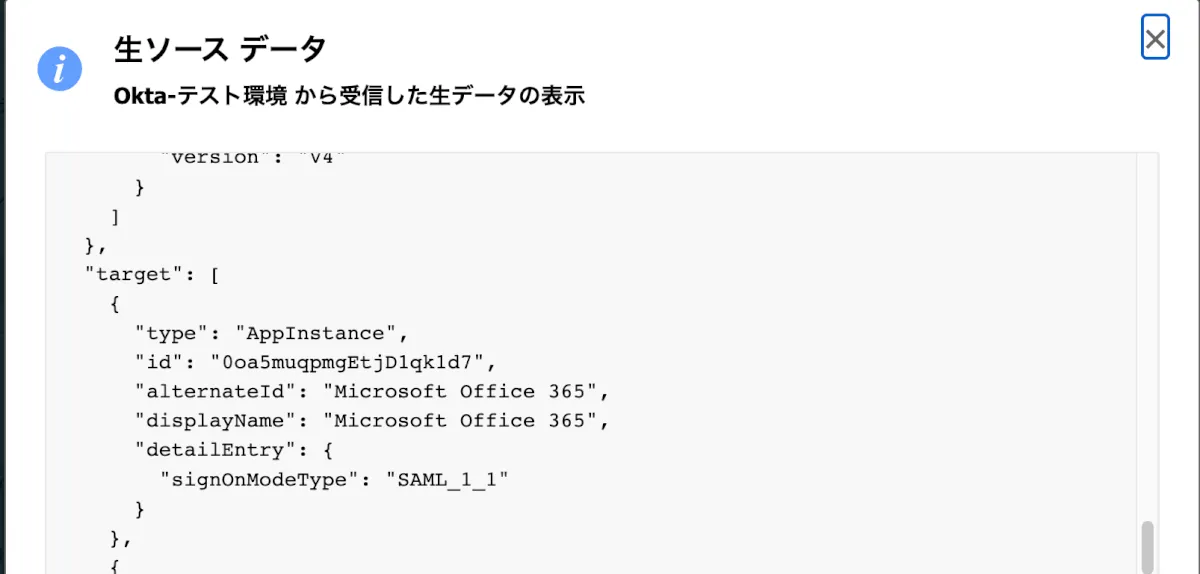
Task: Click the vertical scrollbar thumb
Action: click(x=1147, y=546)
